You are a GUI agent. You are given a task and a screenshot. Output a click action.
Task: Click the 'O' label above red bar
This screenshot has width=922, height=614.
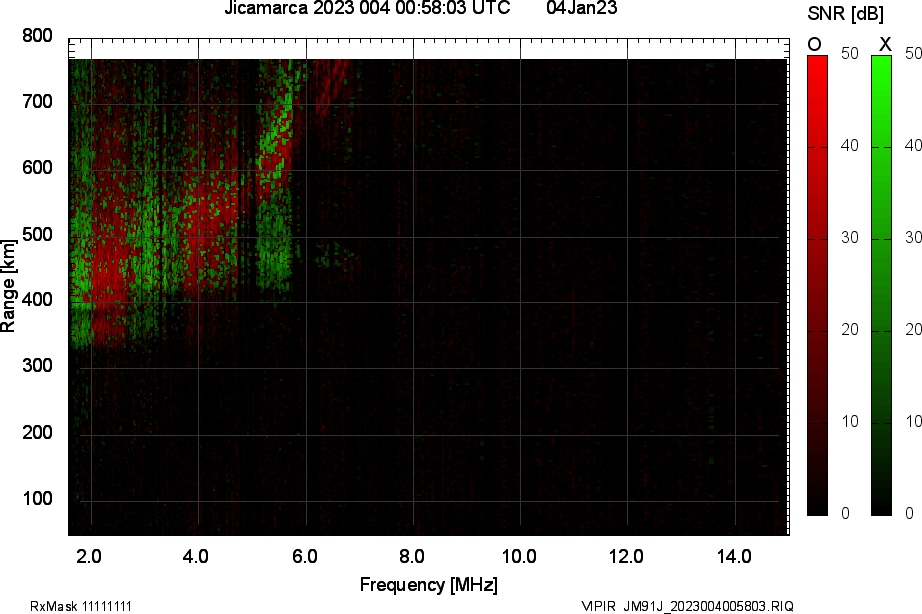[814, 44]
